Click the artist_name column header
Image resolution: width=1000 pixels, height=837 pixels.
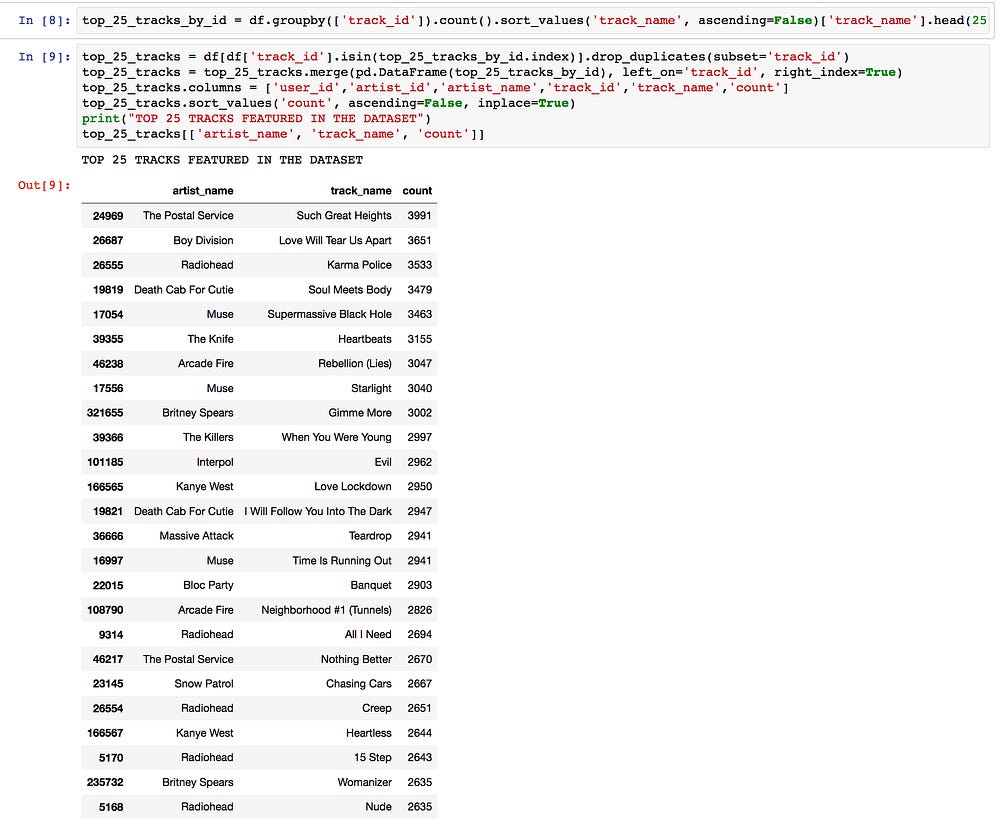[203, 191]
